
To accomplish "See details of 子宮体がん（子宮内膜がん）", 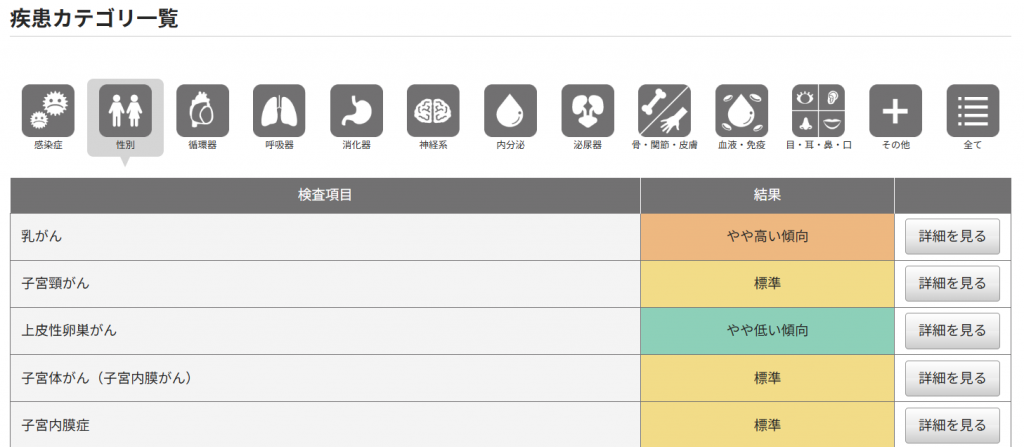I will tap(952, 378).
